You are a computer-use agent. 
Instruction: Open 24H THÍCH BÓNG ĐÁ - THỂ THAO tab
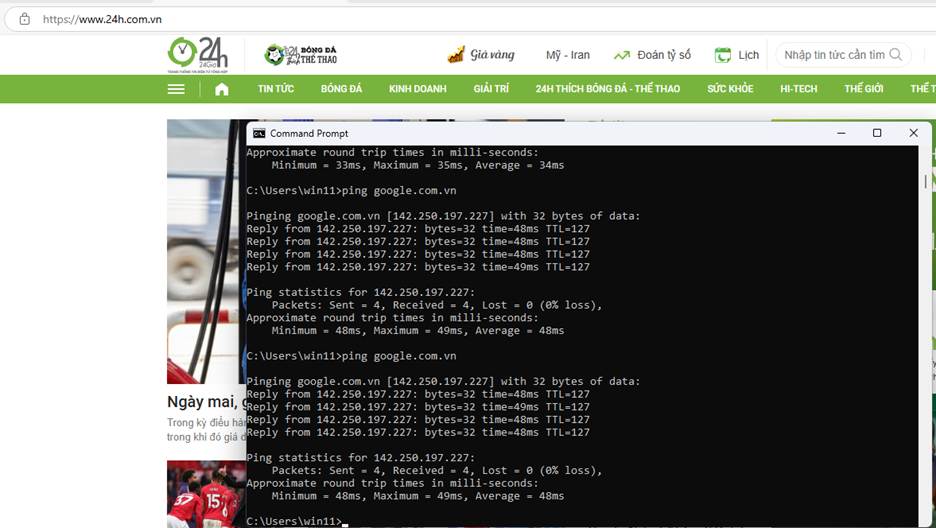(x=607, y=89)
